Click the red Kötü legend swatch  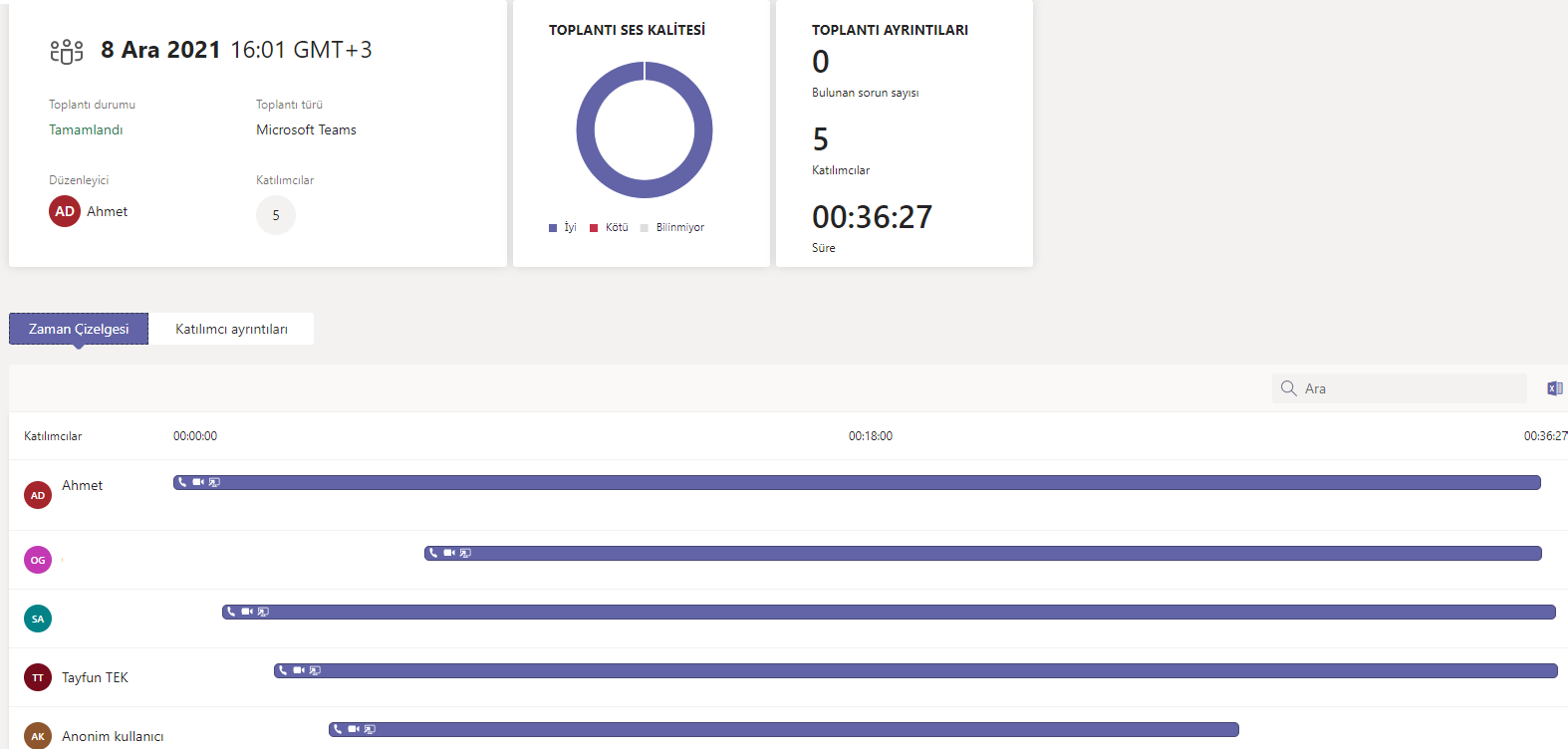(594, 228)
